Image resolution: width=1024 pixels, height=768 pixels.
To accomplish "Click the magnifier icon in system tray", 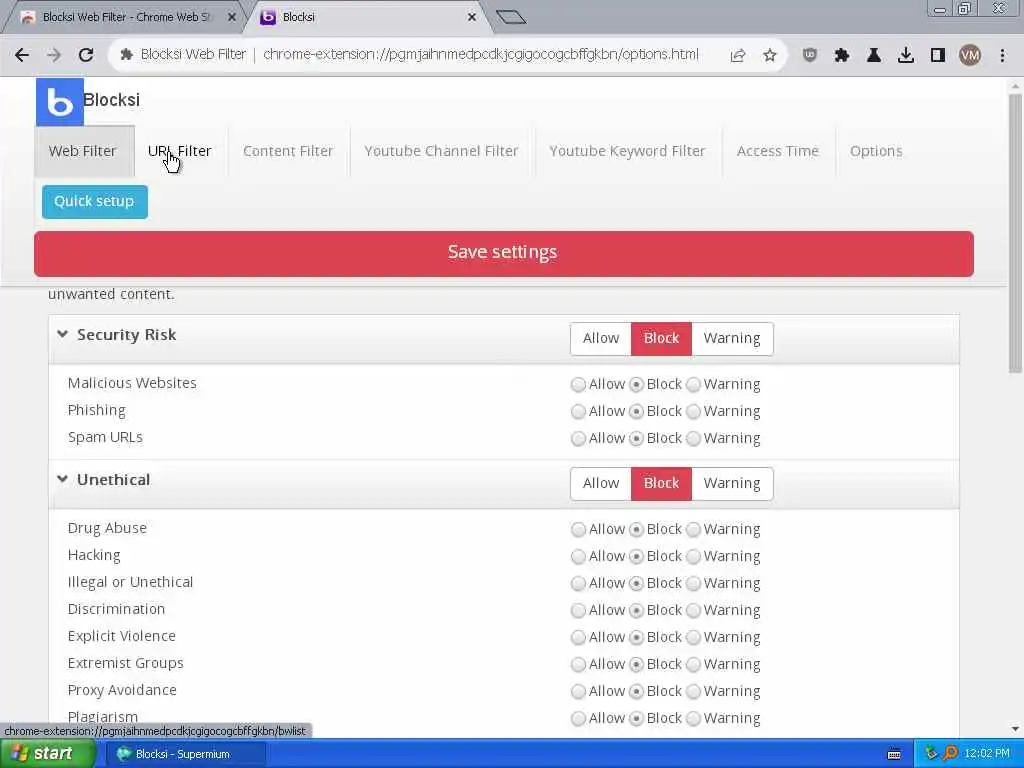I will click(x=950, y=754).
